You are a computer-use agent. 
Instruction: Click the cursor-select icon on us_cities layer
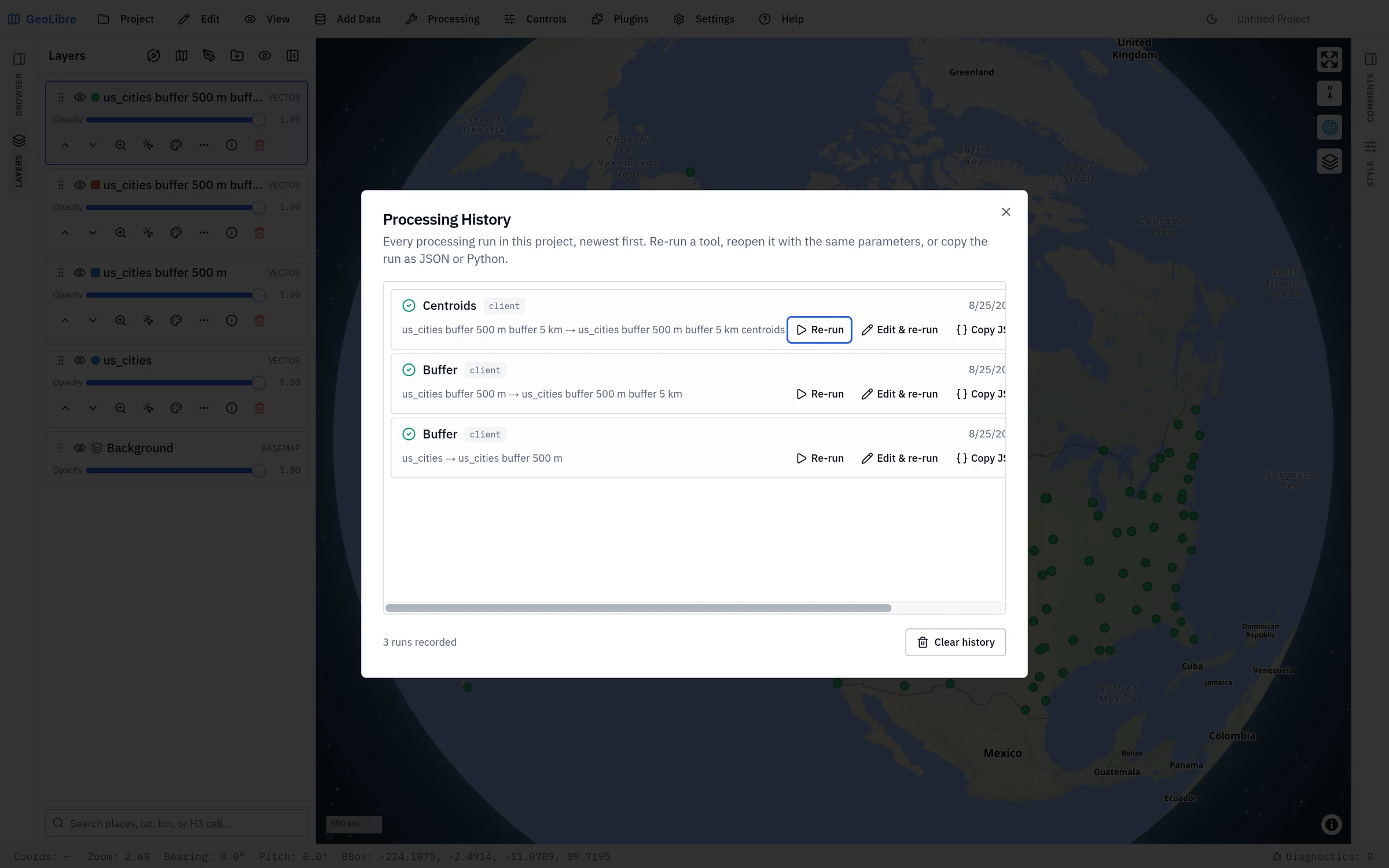[148, 408]
